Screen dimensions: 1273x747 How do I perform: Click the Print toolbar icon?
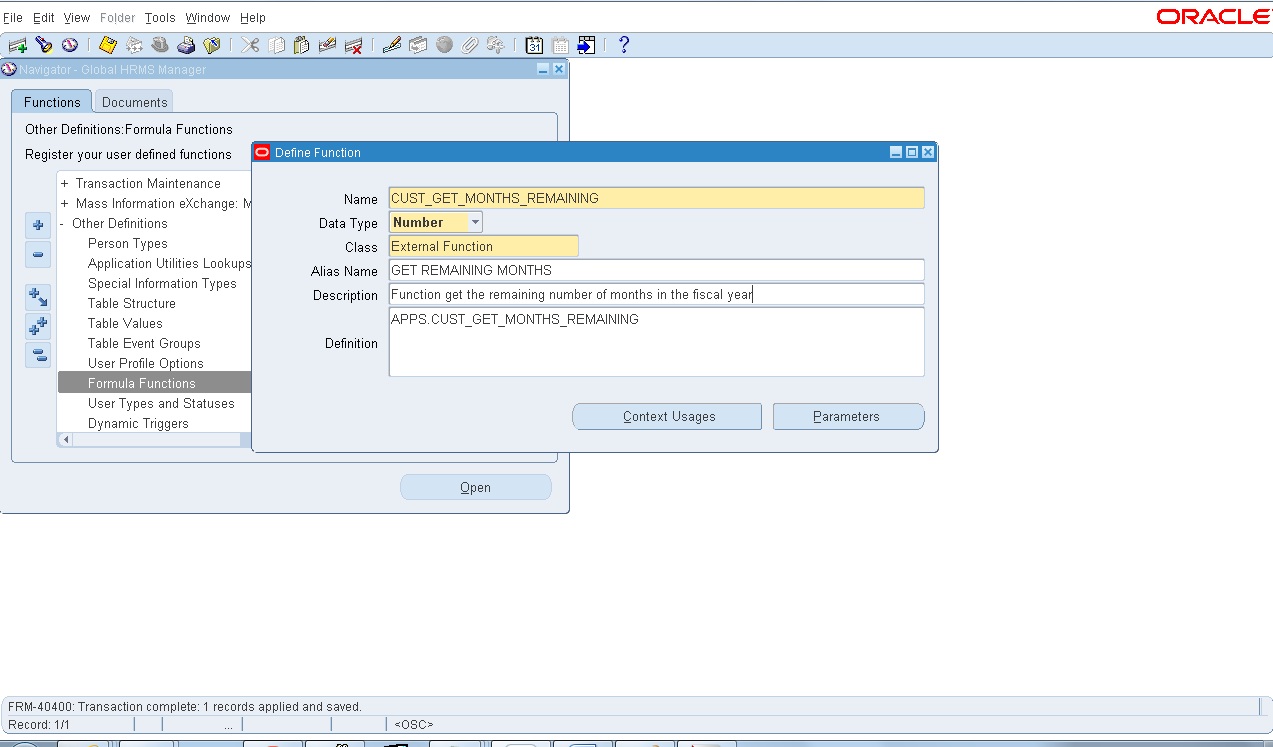tap(186, 45)
